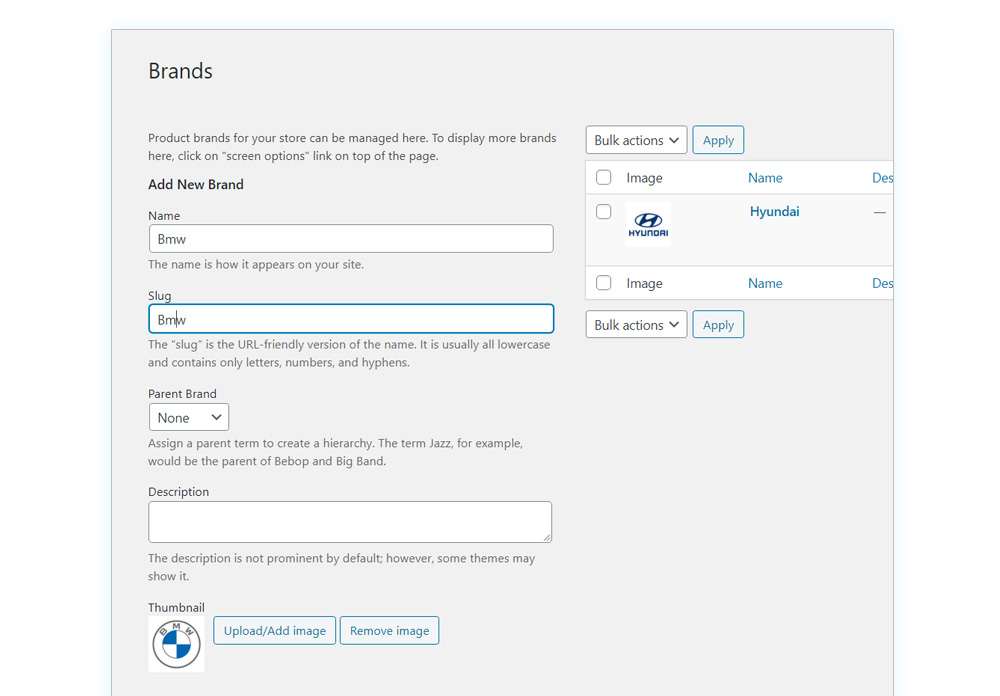Click Apply button below the brands table
The image size is (1000, 696).
(718, 325)
